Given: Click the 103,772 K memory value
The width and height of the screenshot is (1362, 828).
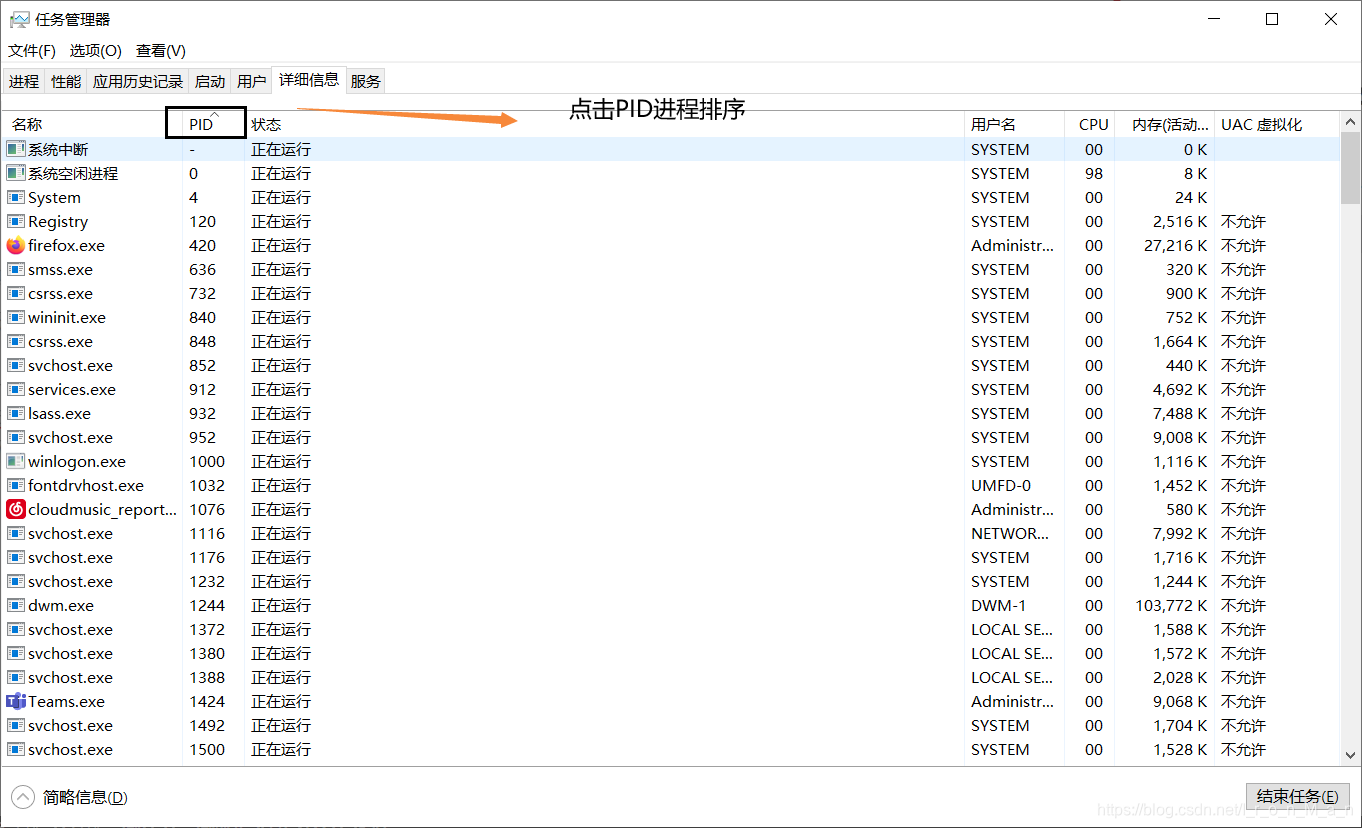Looking at the screenshot, I should click(x=1172, y=605).
